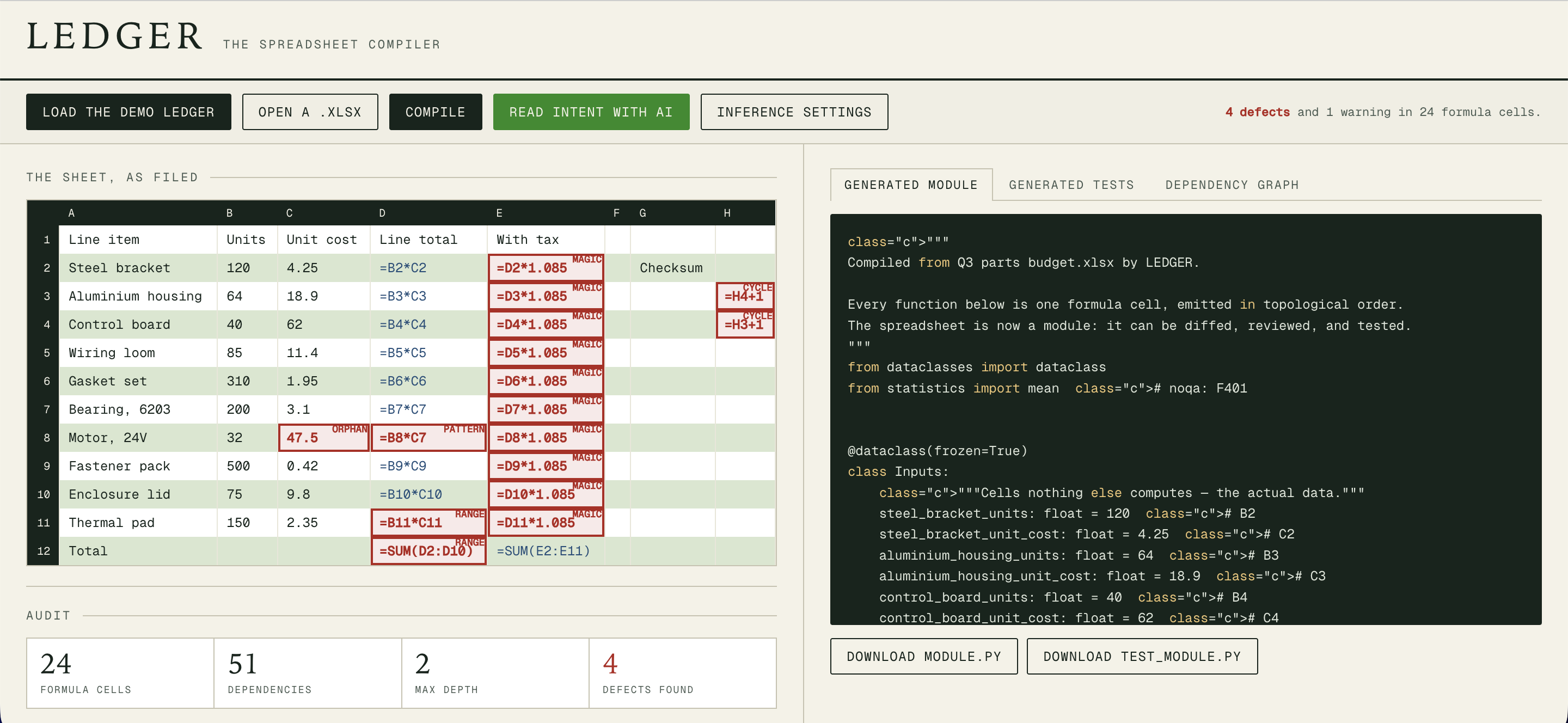Screen dimensions: 1568x723
Task: Click the Control board cell
Action: coord(138,324)
